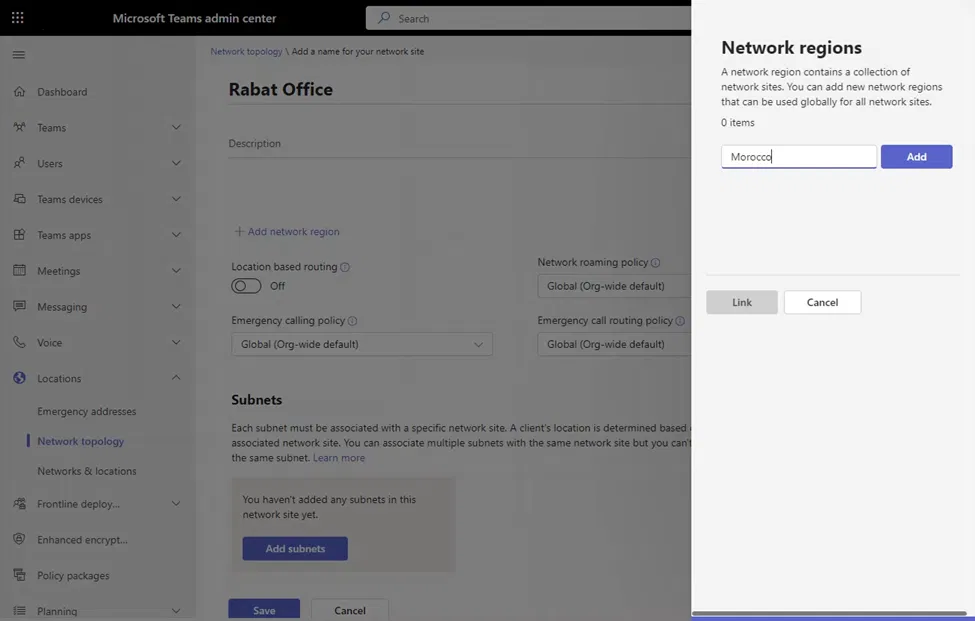The width and height of the screenshot is (975, 621).
Task: Click the Meetings calendar icon
Action: (x=19, y=271)
